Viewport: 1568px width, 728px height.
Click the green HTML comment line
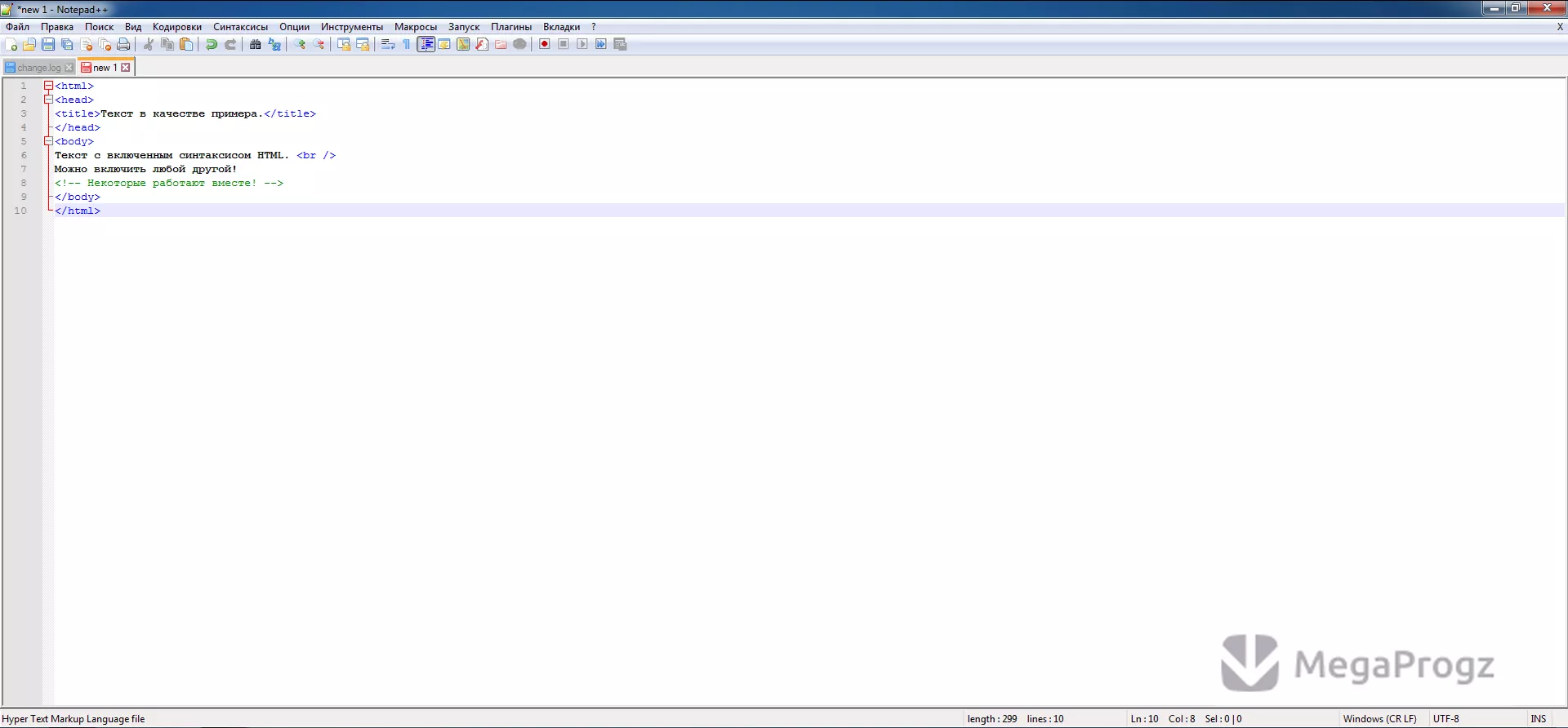pyautogui.click(x=169, y=183)
